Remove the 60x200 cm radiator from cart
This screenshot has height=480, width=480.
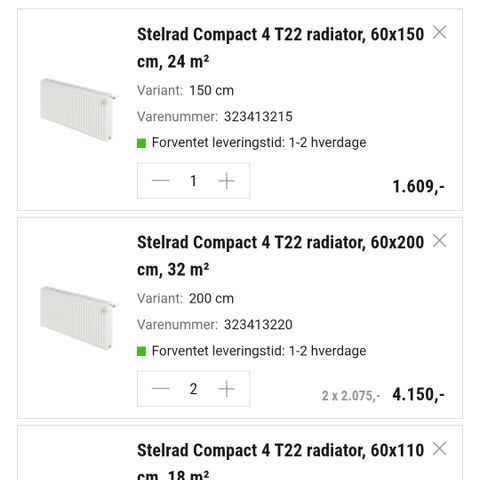tap(439, 240)
